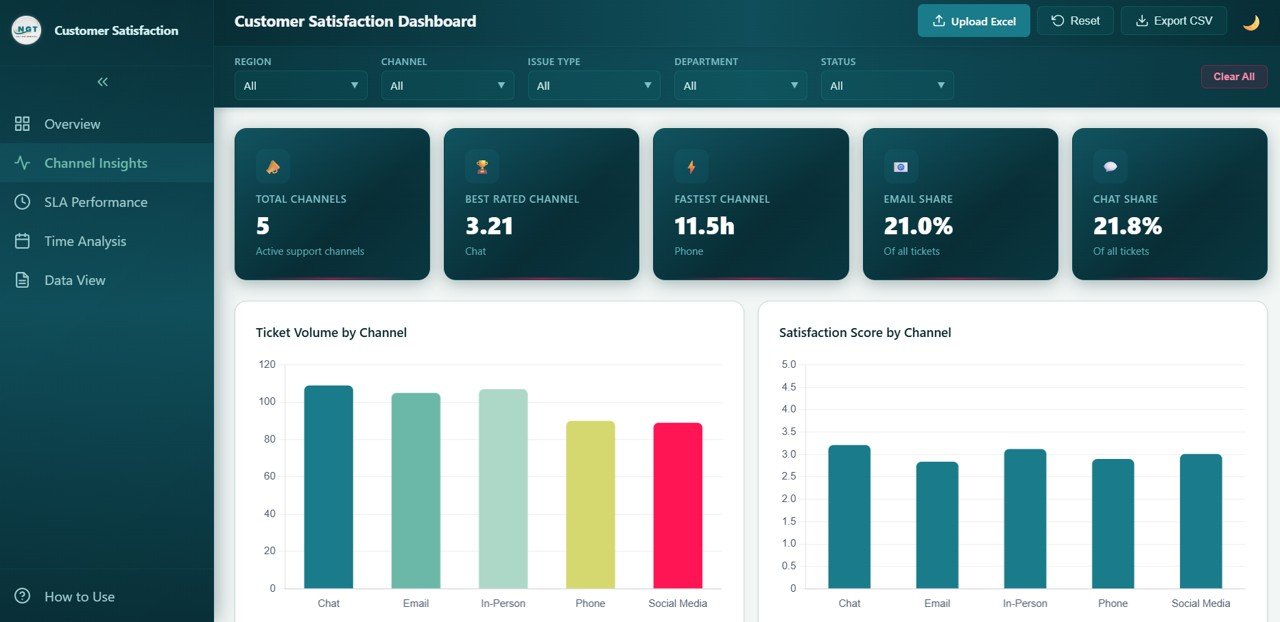
Task: Switch to the SLA Performance section
Action: [95, 201]
